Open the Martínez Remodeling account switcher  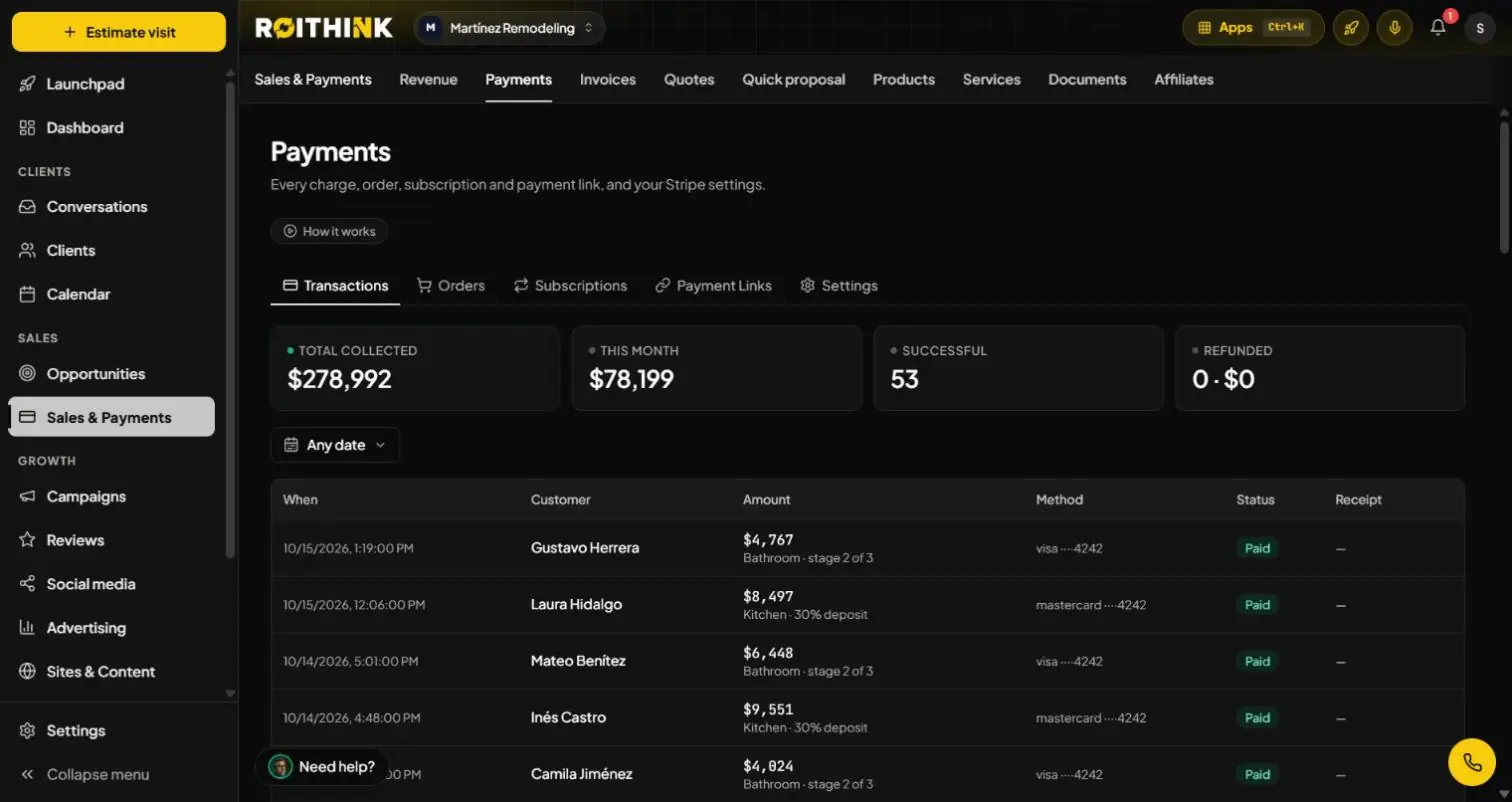click(510, 28)
